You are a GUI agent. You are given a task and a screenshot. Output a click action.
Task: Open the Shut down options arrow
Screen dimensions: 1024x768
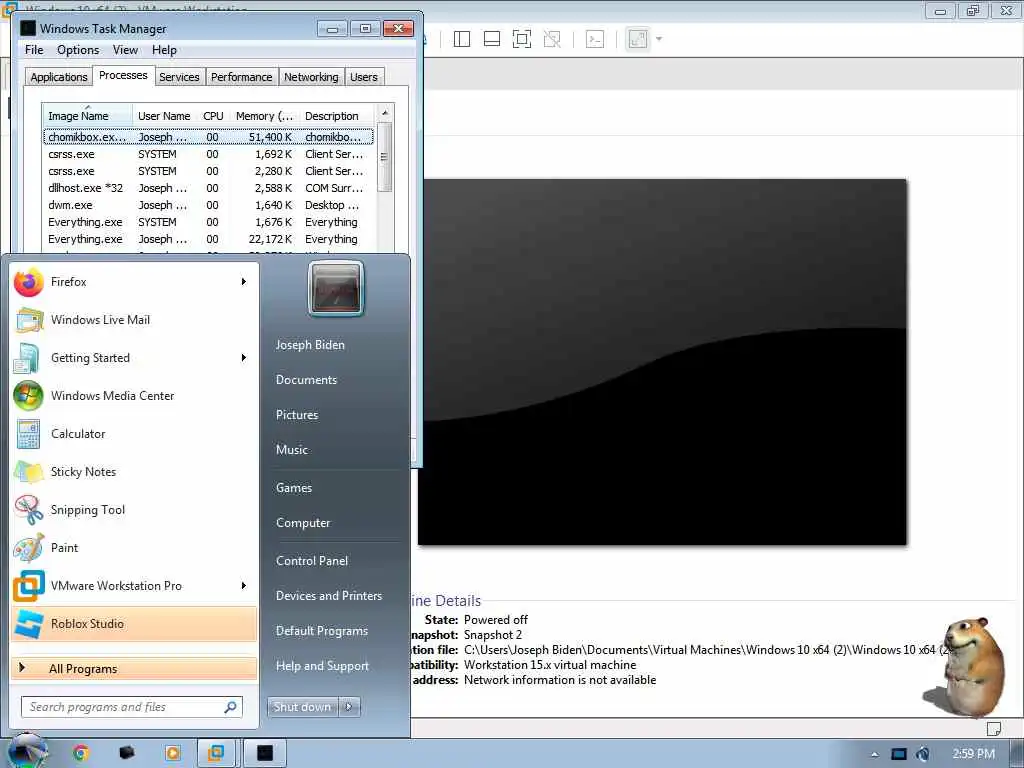[349, 707]
